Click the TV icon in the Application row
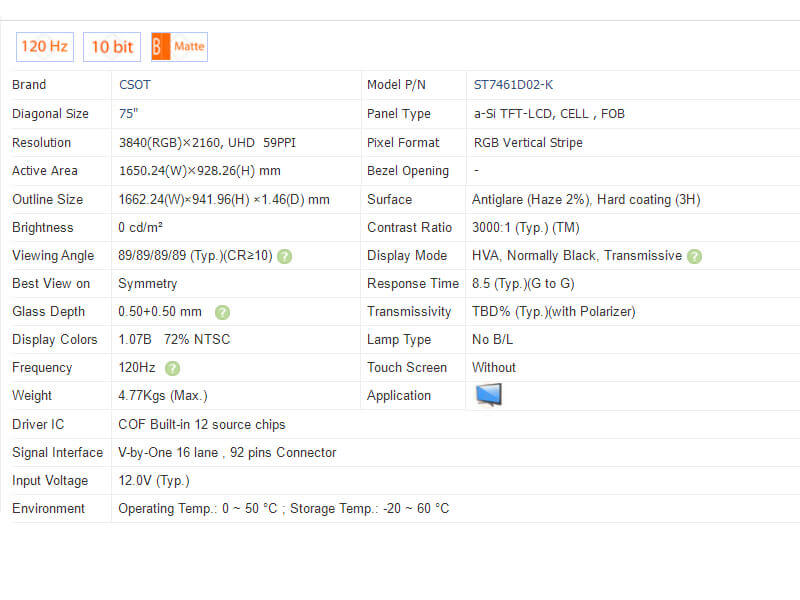The height and width of the screenshot is (600, 800). 488,395
